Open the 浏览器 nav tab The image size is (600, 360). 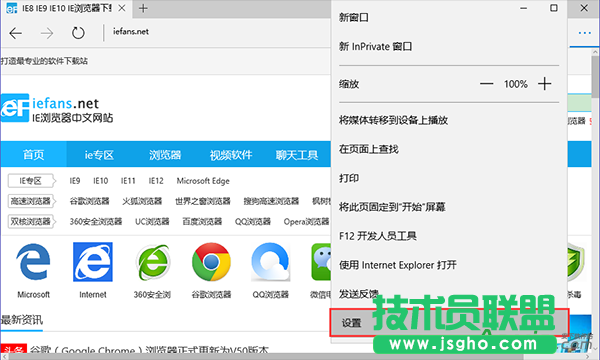[x=165, y=155]
